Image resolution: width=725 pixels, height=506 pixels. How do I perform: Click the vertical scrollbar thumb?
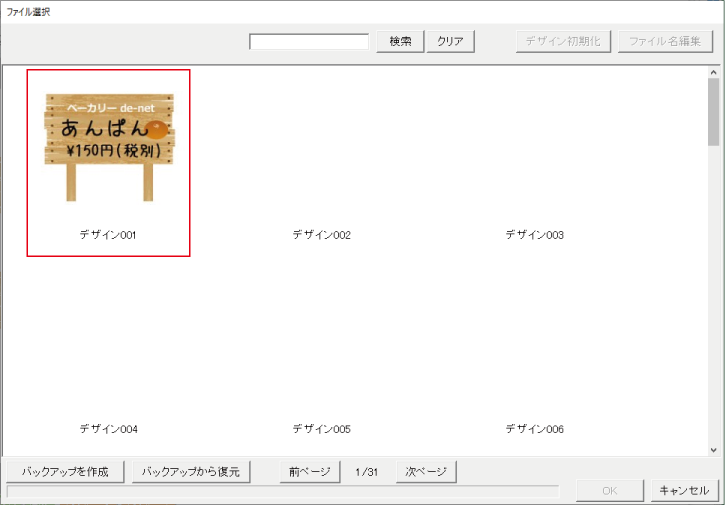[713, 112]
